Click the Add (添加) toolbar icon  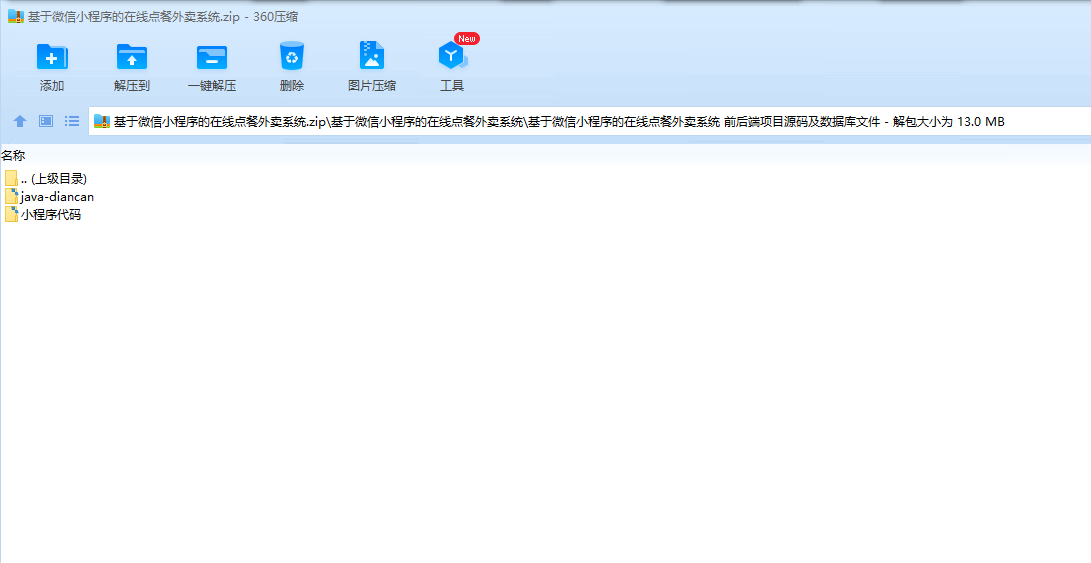coord(52,57)
